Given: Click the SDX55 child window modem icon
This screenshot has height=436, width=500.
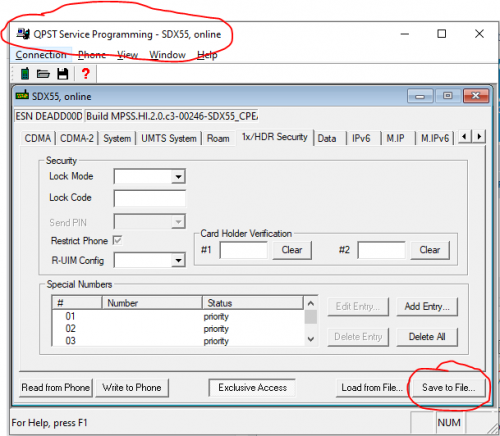Looking at the screenshot, I should (x=22, y=95).
